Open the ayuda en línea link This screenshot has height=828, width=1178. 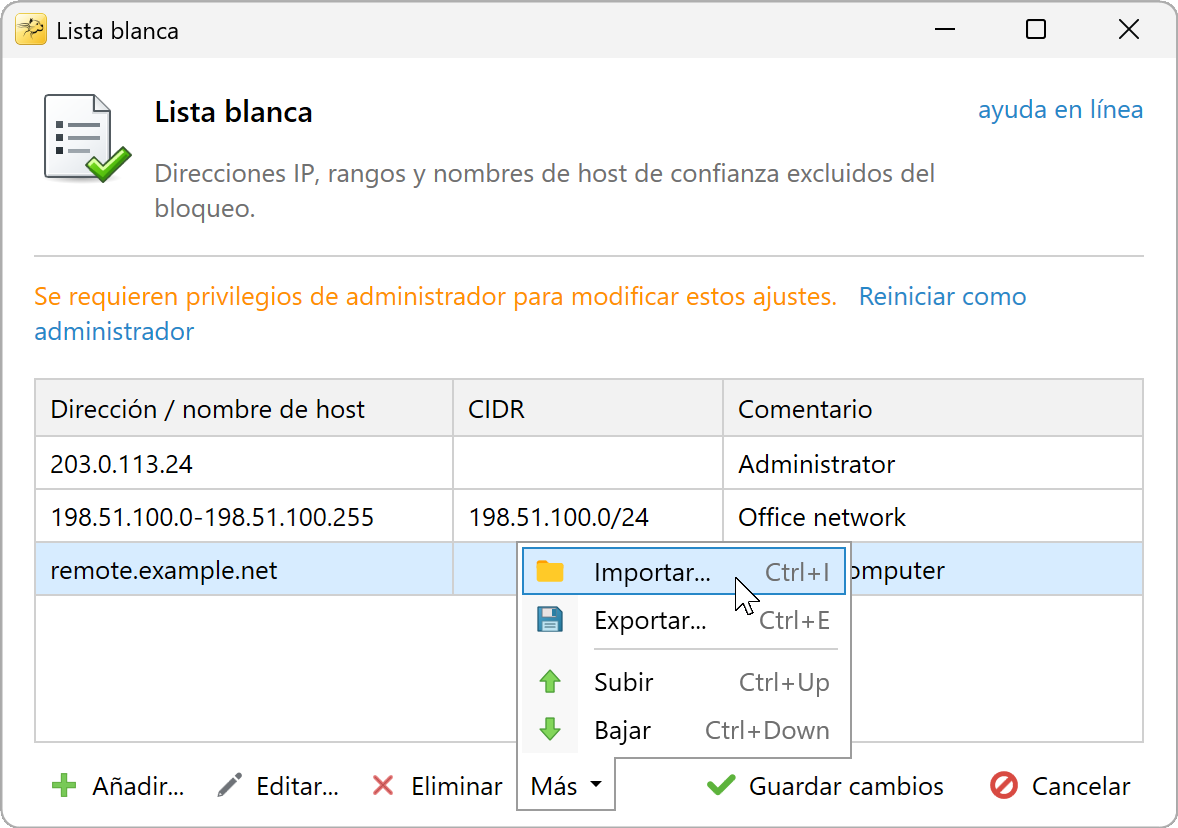pyautogui.click(x=1060, y=110)
